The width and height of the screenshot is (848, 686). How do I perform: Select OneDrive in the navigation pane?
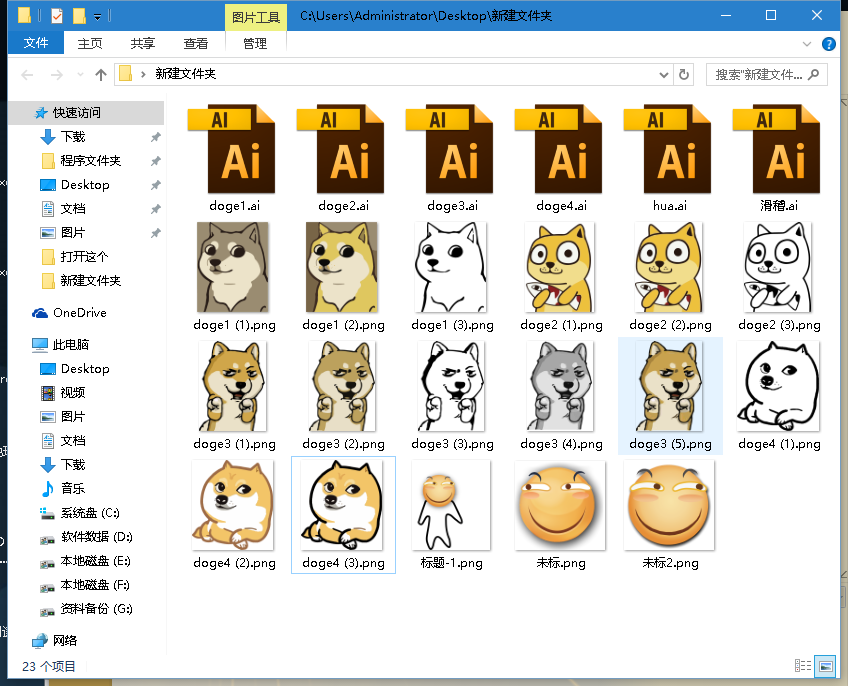(x=79, y=313)
